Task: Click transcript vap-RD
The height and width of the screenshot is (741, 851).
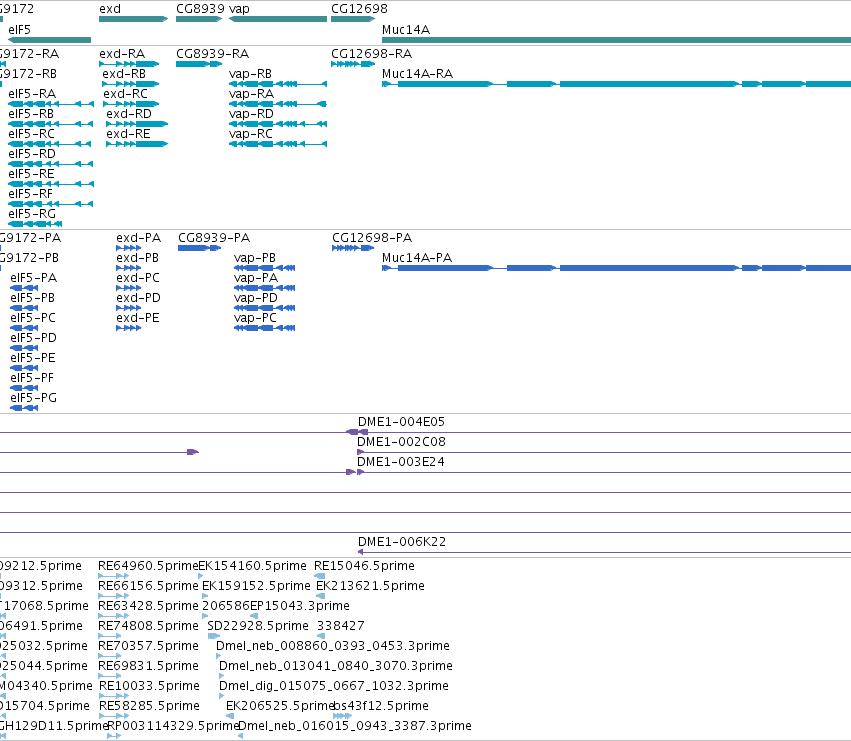Action: 278,124
